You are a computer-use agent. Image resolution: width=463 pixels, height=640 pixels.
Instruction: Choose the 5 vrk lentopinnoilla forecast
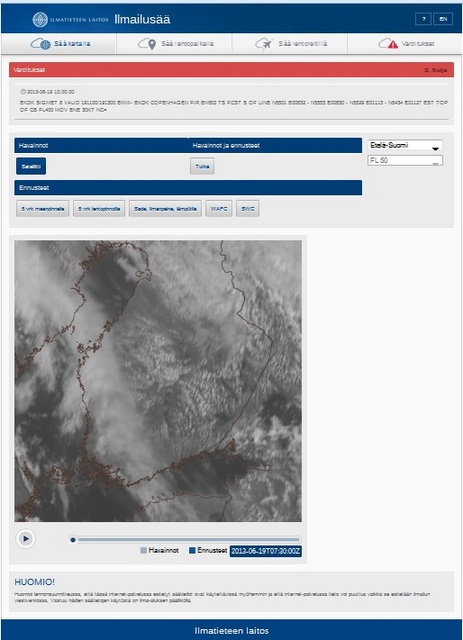tap(99, 209)
